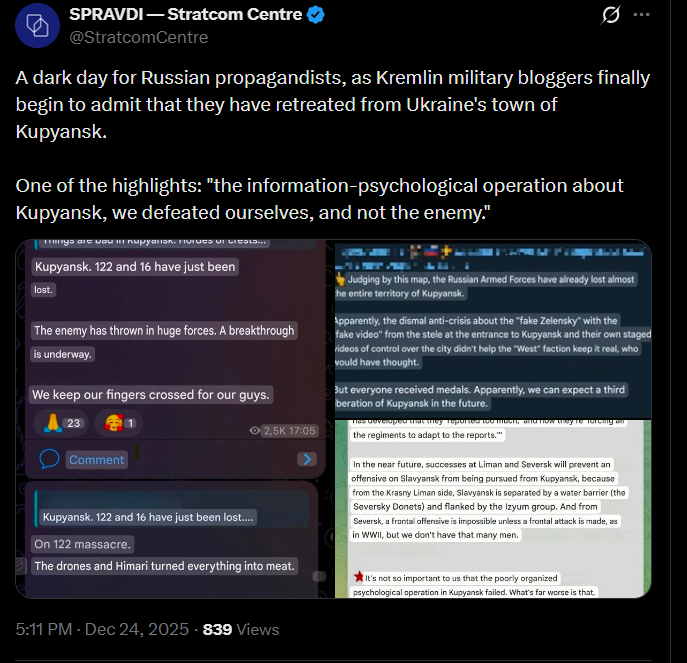The image size is (687, 663).
Task: Click the blue verified badge
Action: 315,15
